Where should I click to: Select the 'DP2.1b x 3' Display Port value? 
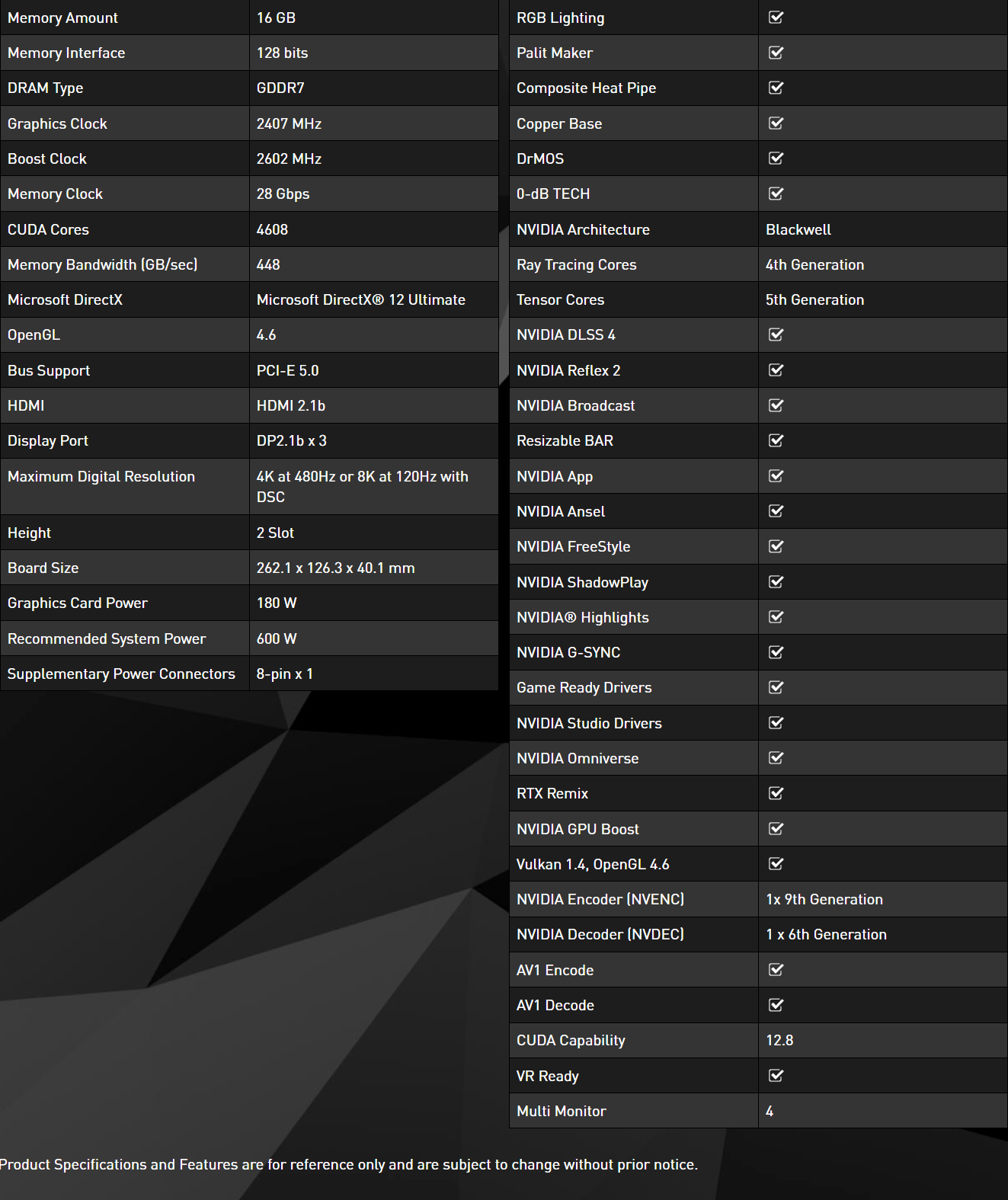[x=292, y=440]
